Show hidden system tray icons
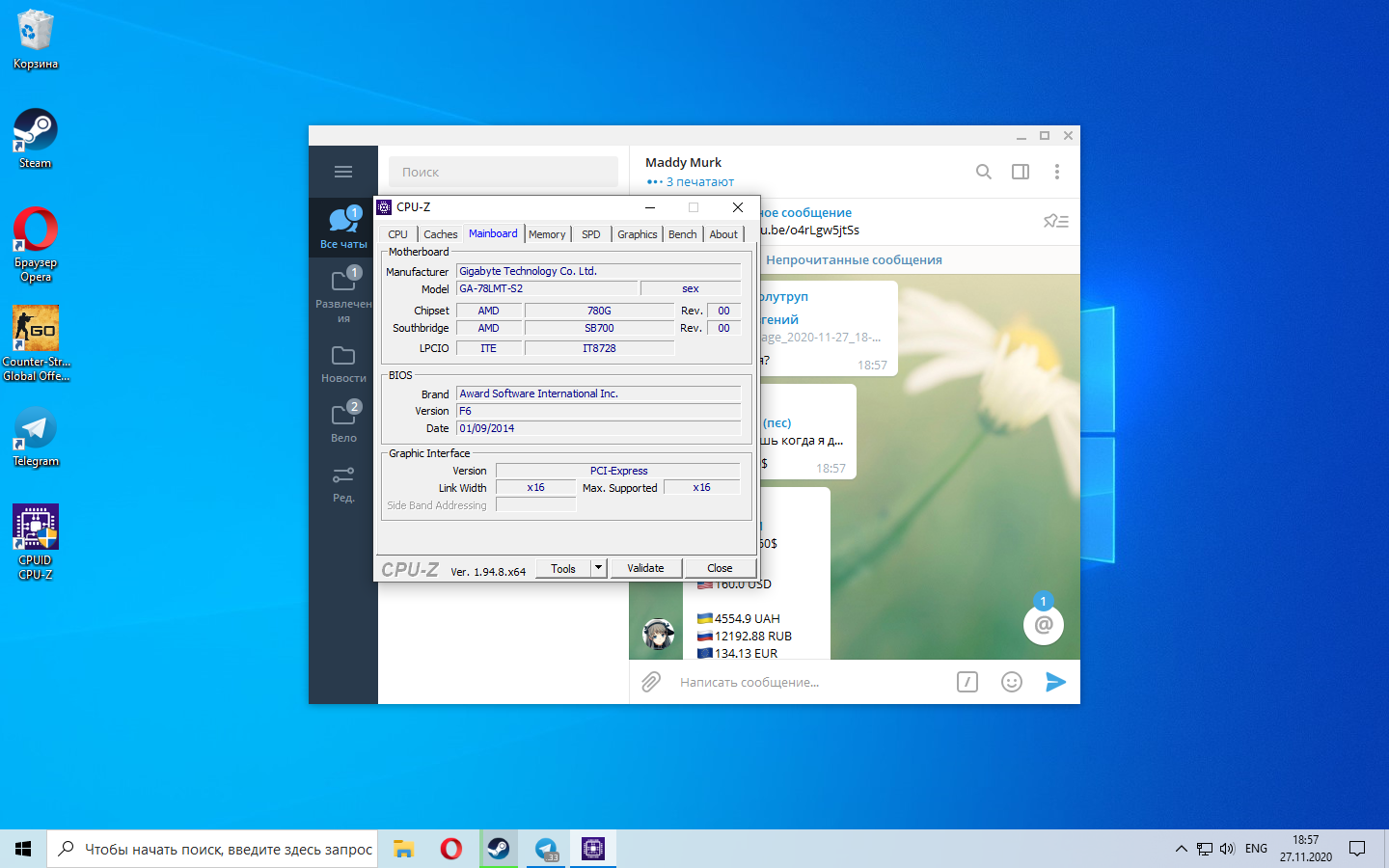The height and width of the screenshot is (868, 1389). tap(1181, 849)
